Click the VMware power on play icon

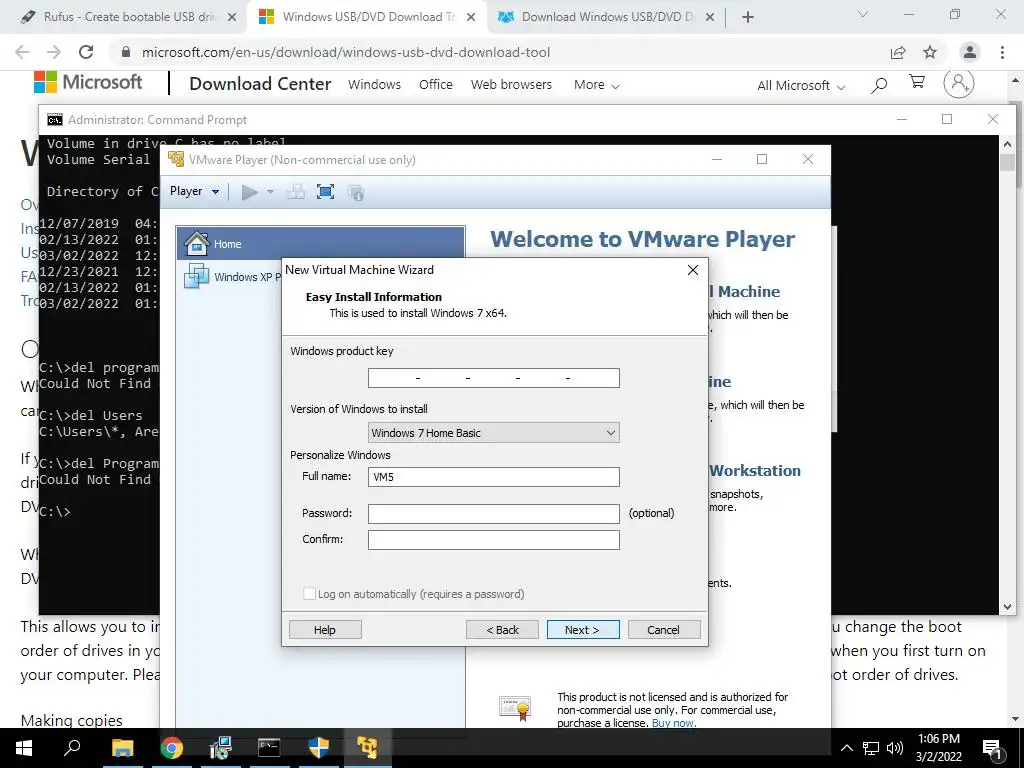coord(249,192)
